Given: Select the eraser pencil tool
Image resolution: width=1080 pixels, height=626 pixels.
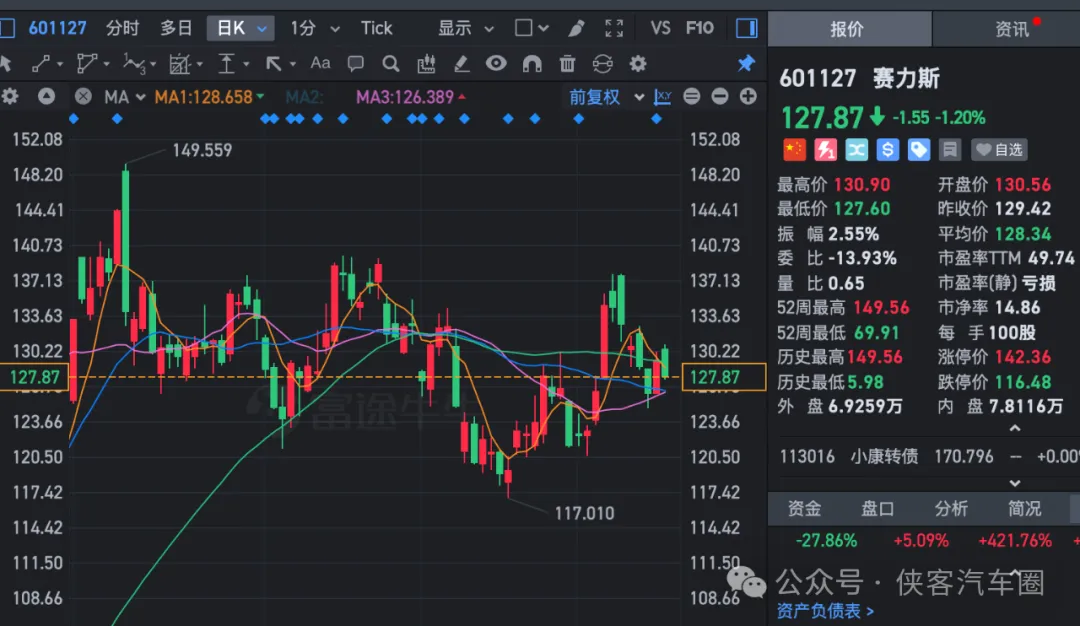Looking at the screenshot, I should click(461, 64).
